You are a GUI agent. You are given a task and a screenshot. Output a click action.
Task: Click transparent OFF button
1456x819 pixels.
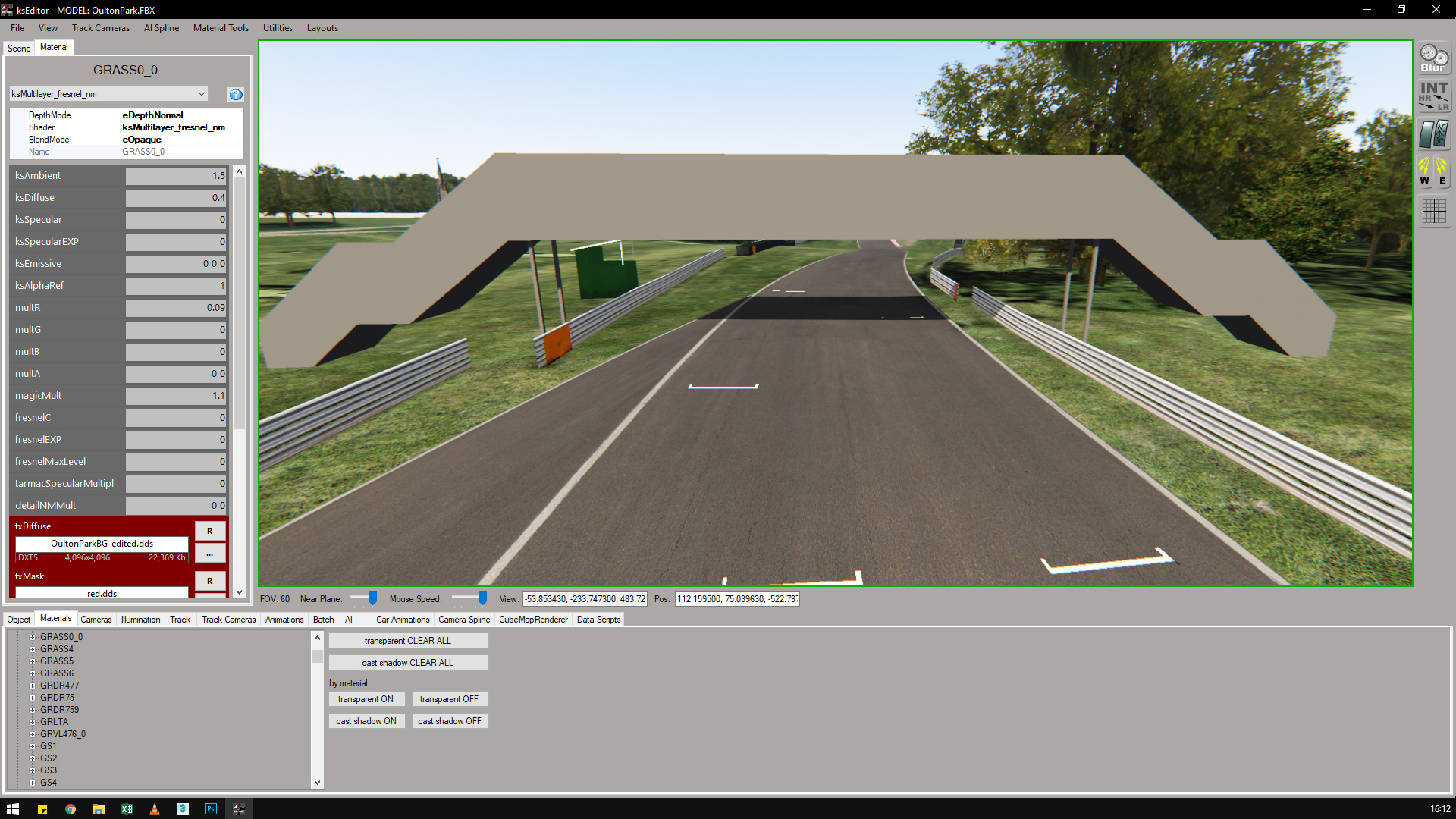[450, 699]
